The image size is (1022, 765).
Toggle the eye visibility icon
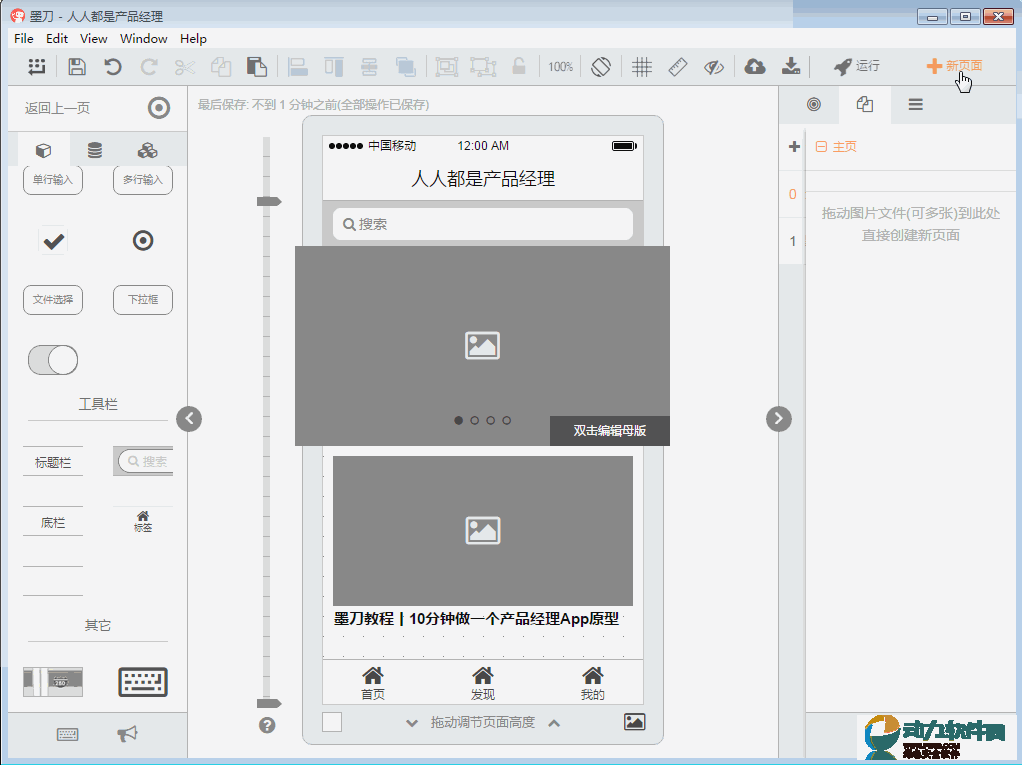click(x=714, y=66)
